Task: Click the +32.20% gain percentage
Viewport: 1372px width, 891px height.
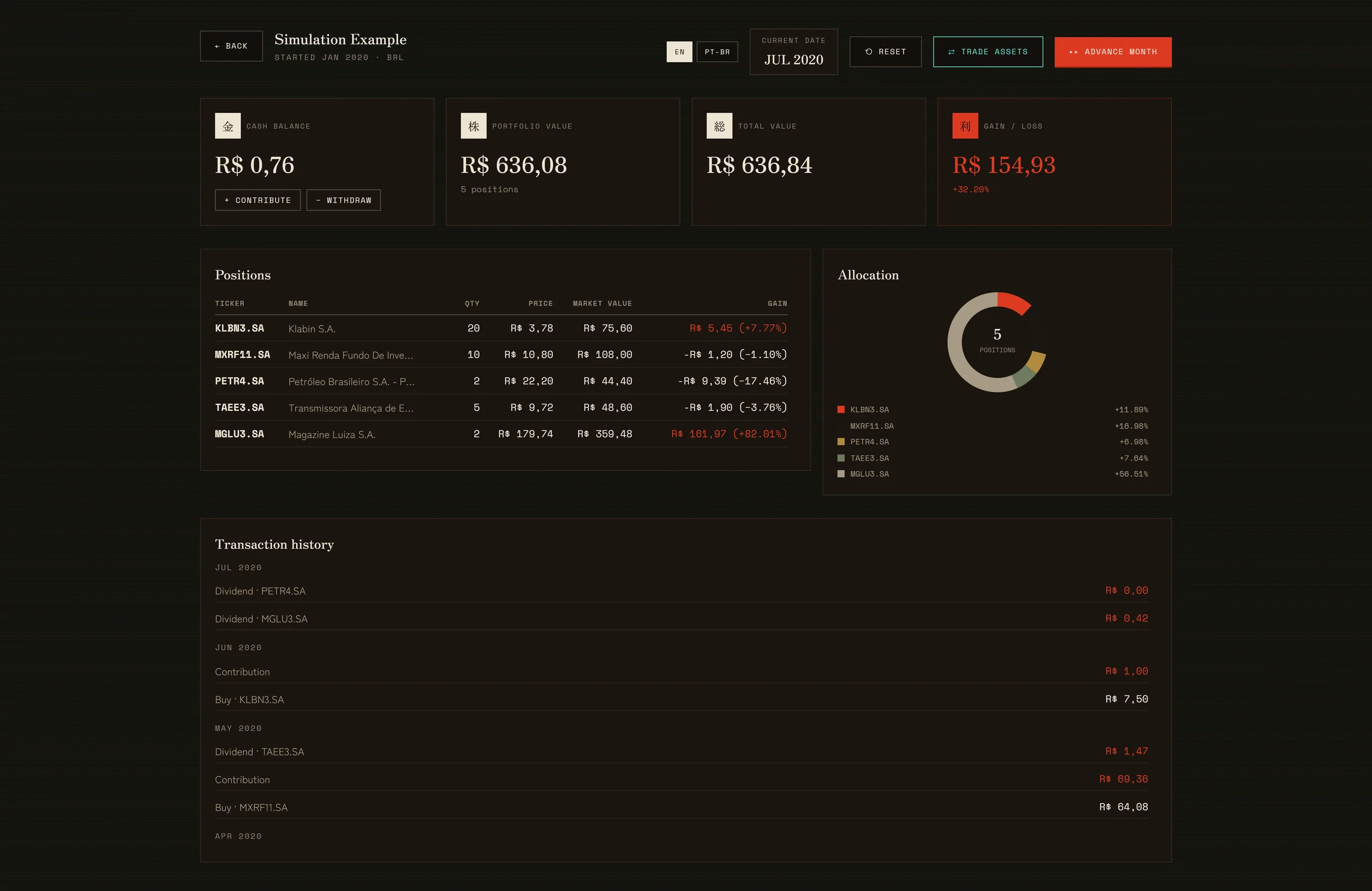Action: [970, 189]
